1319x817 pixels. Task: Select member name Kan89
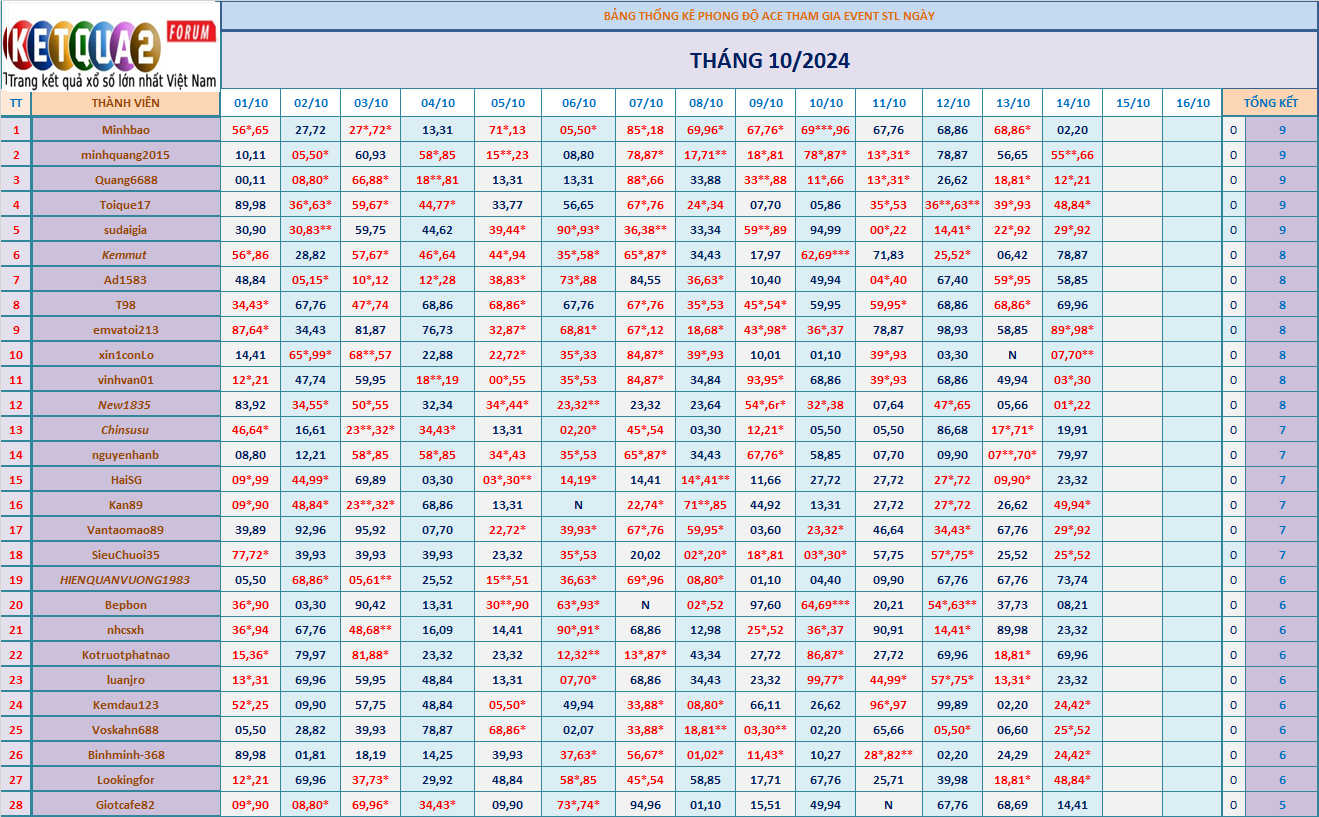coord(125,505)
